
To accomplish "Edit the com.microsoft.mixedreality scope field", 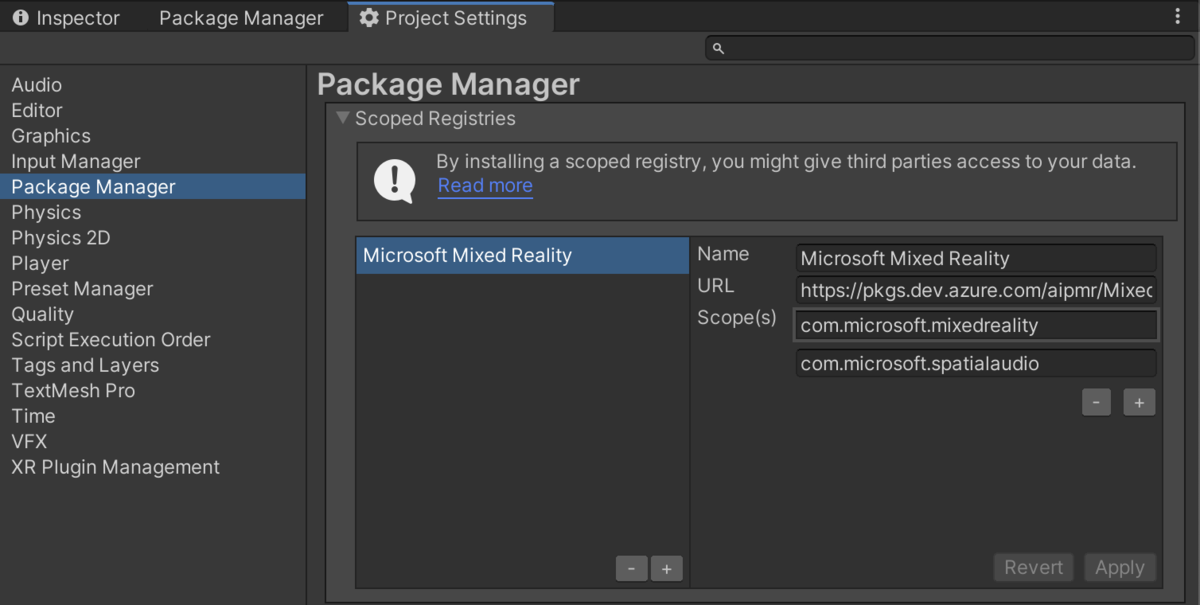I will point(976,325).
